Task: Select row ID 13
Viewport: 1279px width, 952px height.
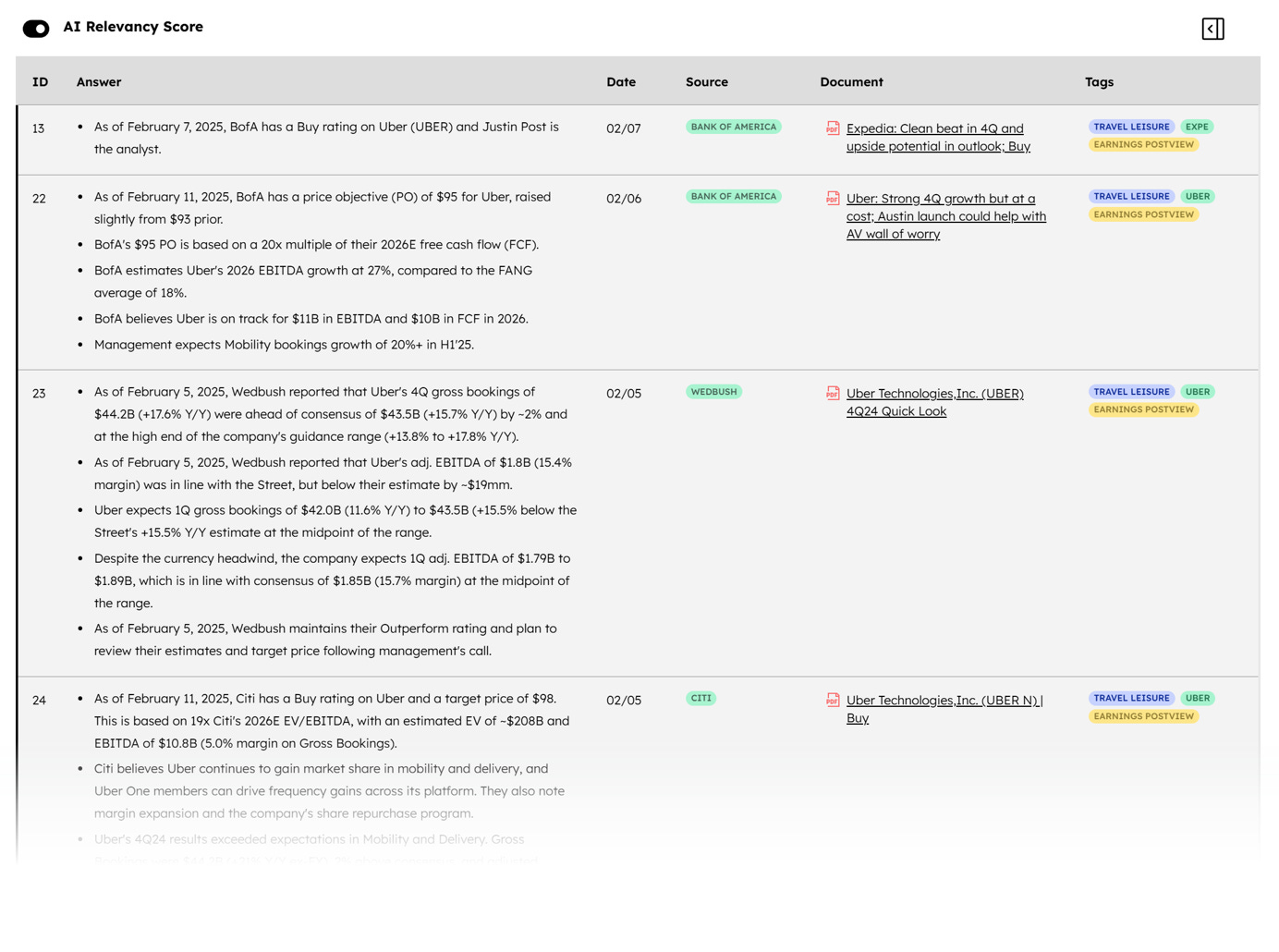Action: (x=38, y=128)
